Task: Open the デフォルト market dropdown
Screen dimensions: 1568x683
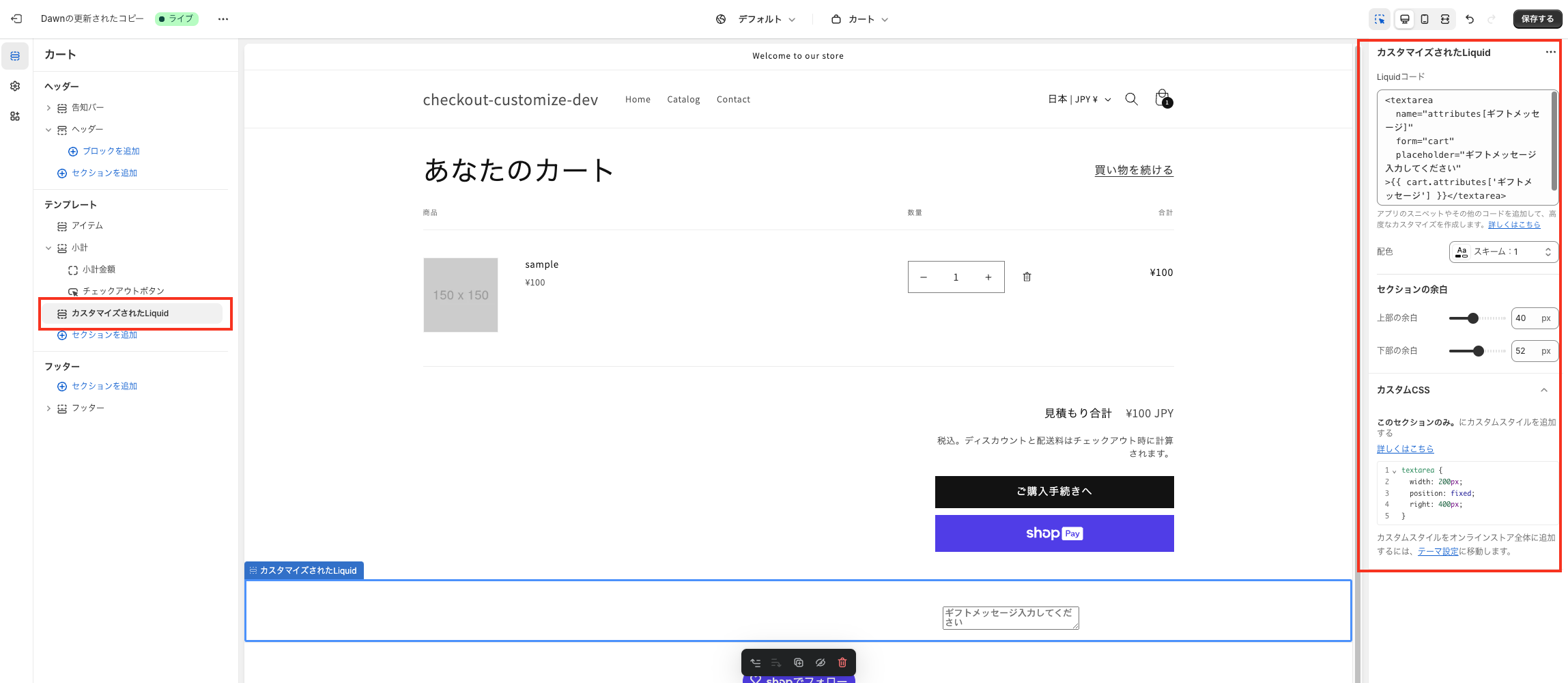Action: pos(756,19)
